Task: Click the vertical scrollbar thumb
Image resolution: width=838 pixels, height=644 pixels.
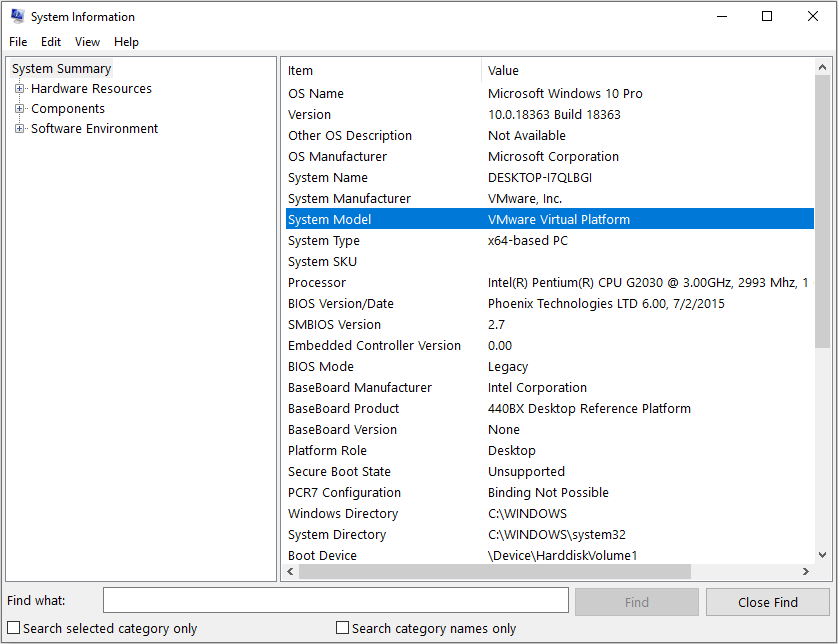Action: (822, 212)
